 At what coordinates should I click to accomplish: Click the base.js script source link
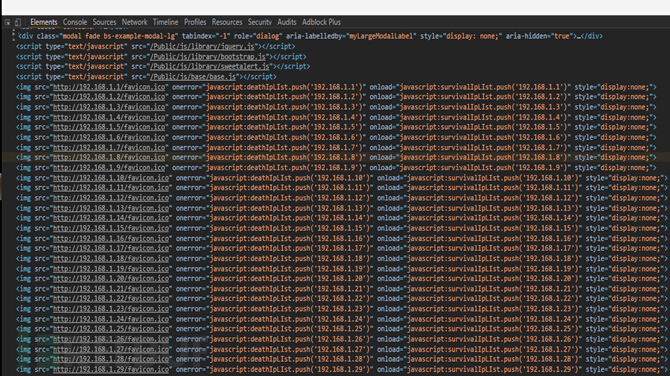point(193,77)
